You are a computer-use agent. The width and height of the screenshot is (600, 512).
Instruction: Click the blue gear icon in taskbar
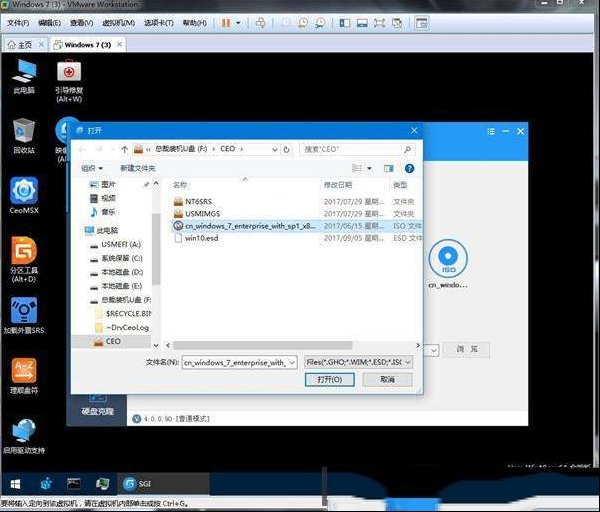click(46, 484)
